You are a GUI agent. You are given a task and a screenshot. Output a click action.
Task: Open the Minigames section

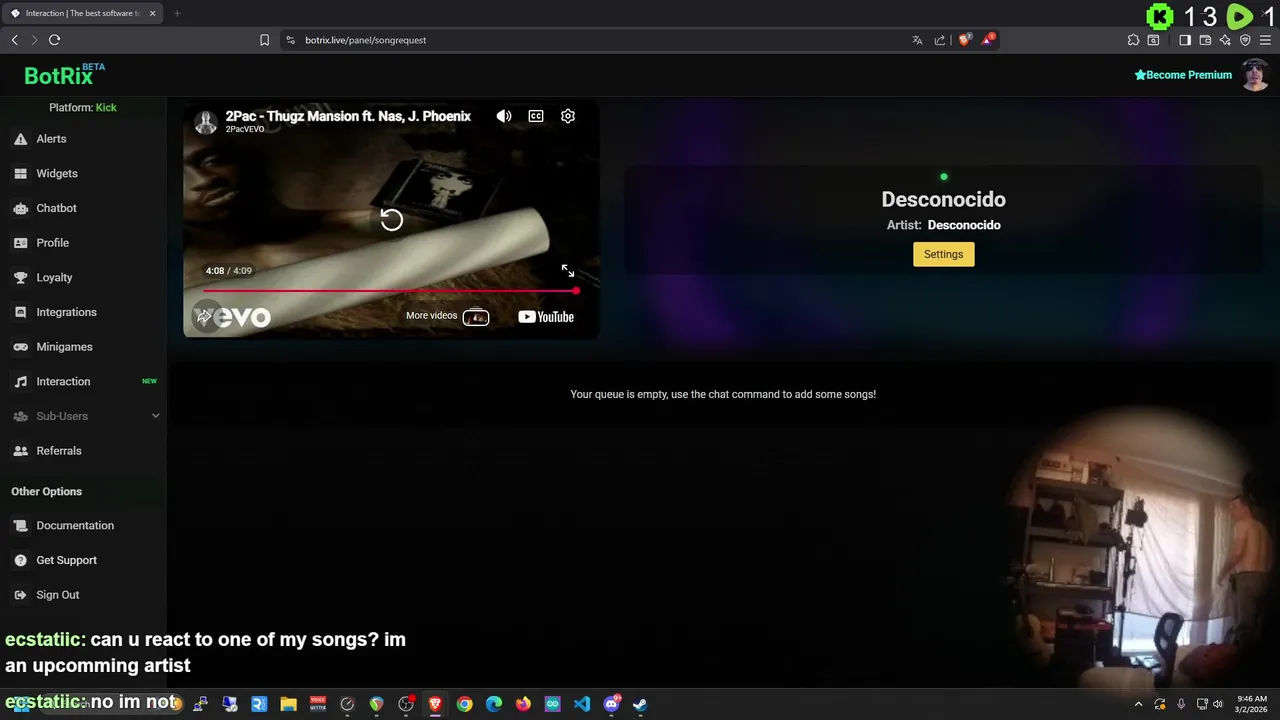click(83, 347)
